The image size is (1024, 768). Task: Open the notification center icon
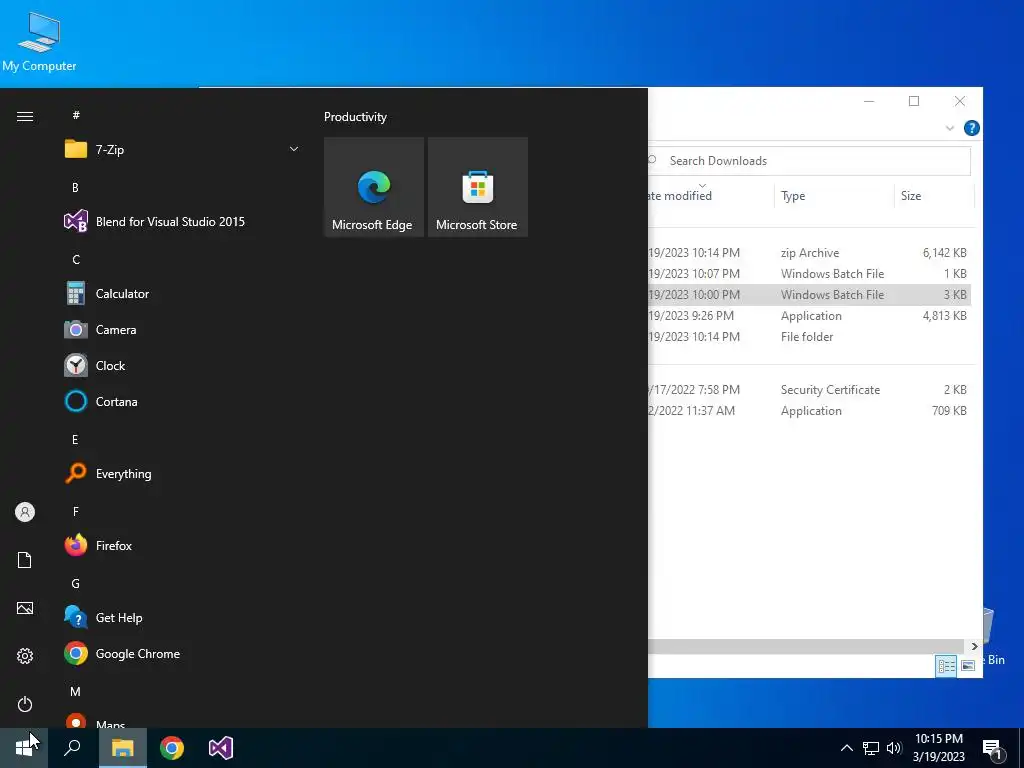pyautogui.click(x=993, y=750)
